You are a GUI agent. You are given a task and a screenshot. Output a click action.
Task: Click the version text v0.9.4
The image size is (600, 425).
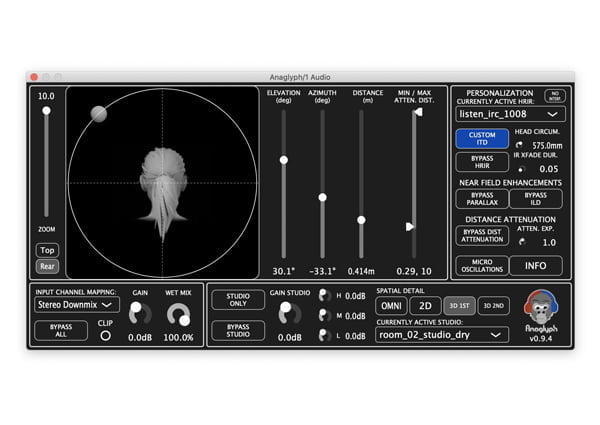tap(541, 339)
